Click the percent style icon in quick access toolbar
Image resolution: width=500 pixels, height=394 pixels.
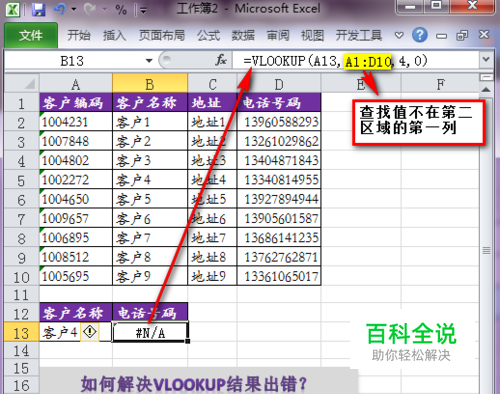point(121,10)
